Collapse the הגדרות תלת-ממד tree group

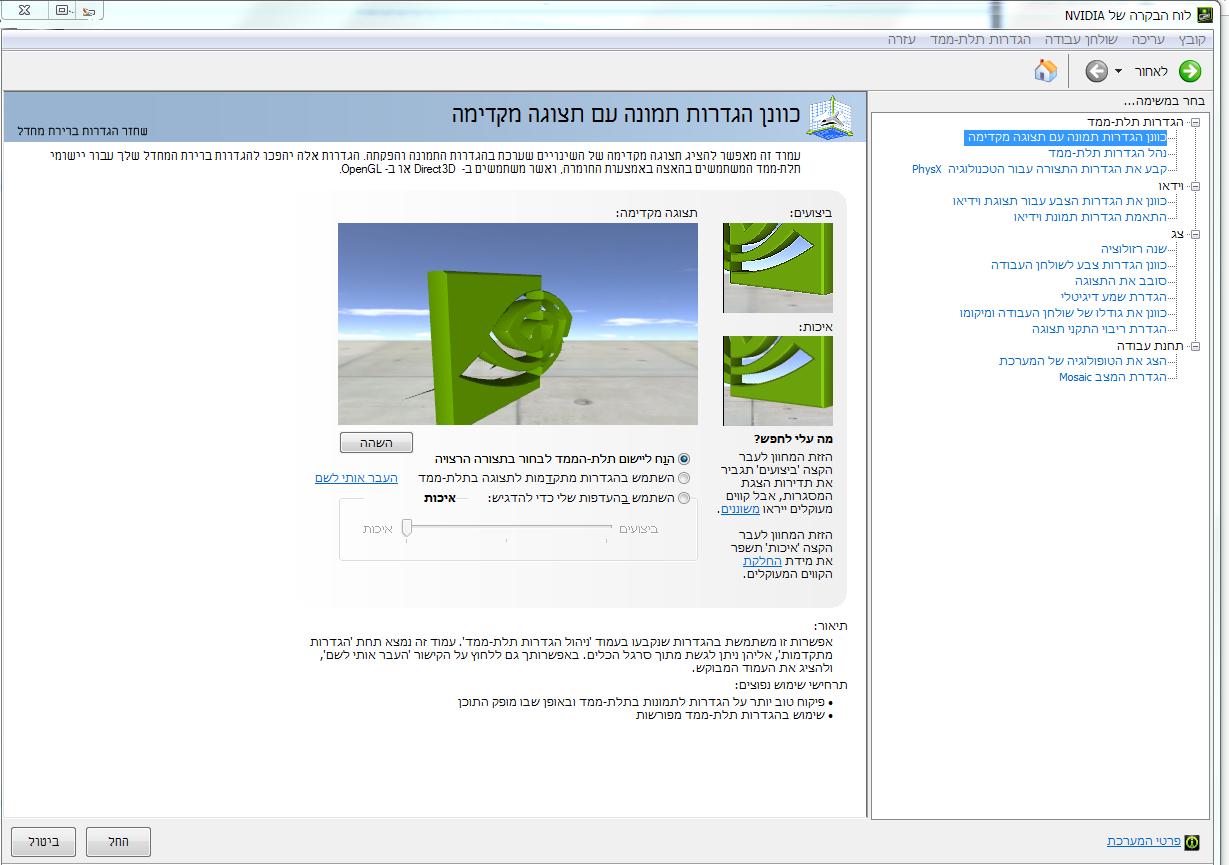pos(1194,121)
